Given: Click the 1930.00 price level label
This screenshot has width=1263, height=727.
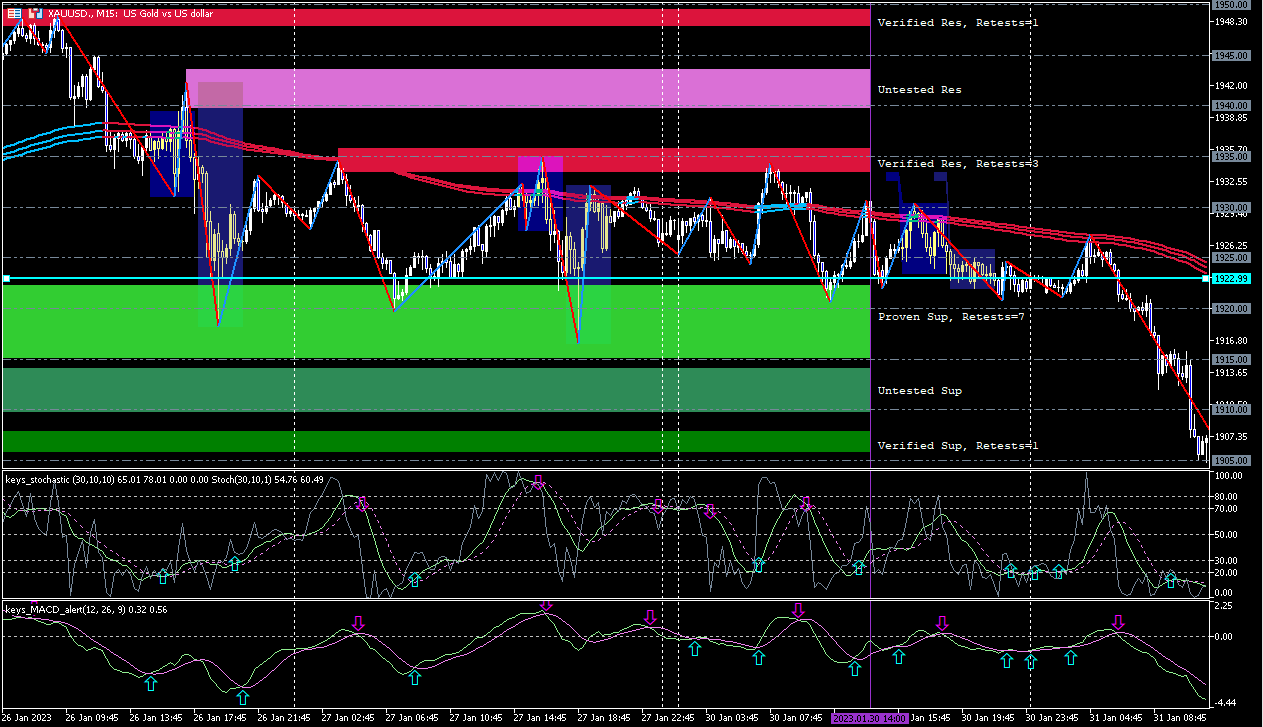Looking at the screenshot, I should pyautogui.click(x=1231, y=207).
